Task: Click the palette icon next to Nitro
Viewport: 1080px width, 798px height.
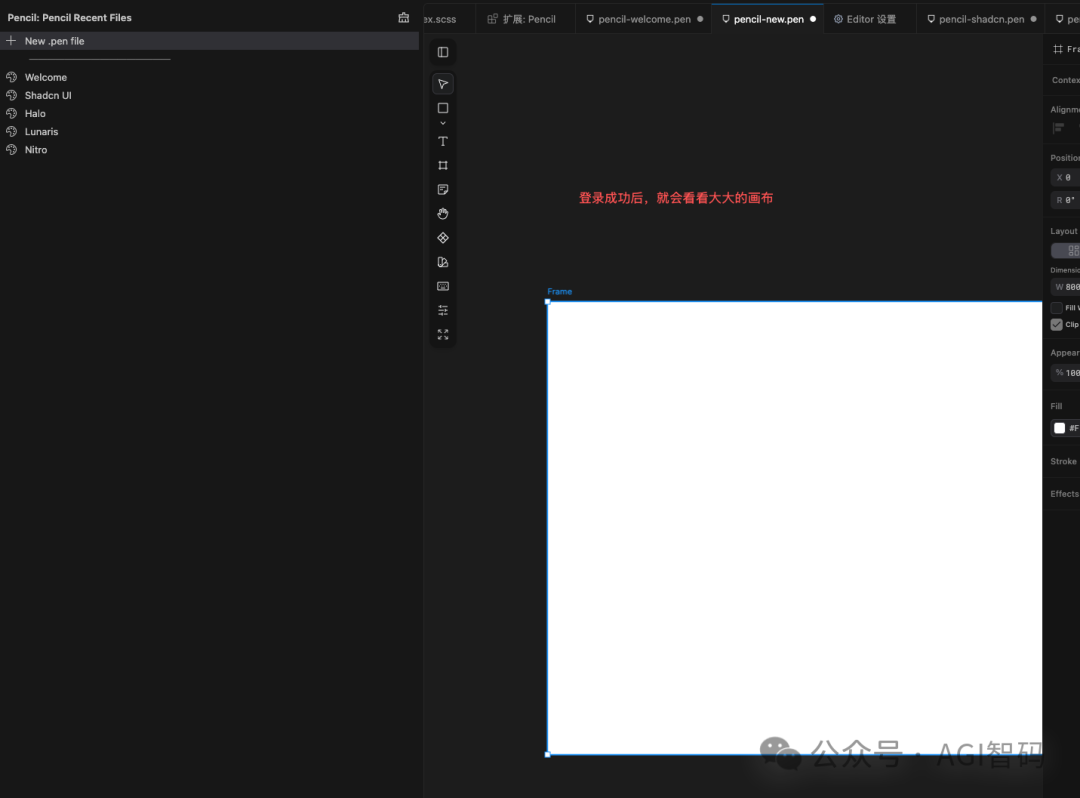Action: (12, 149)
